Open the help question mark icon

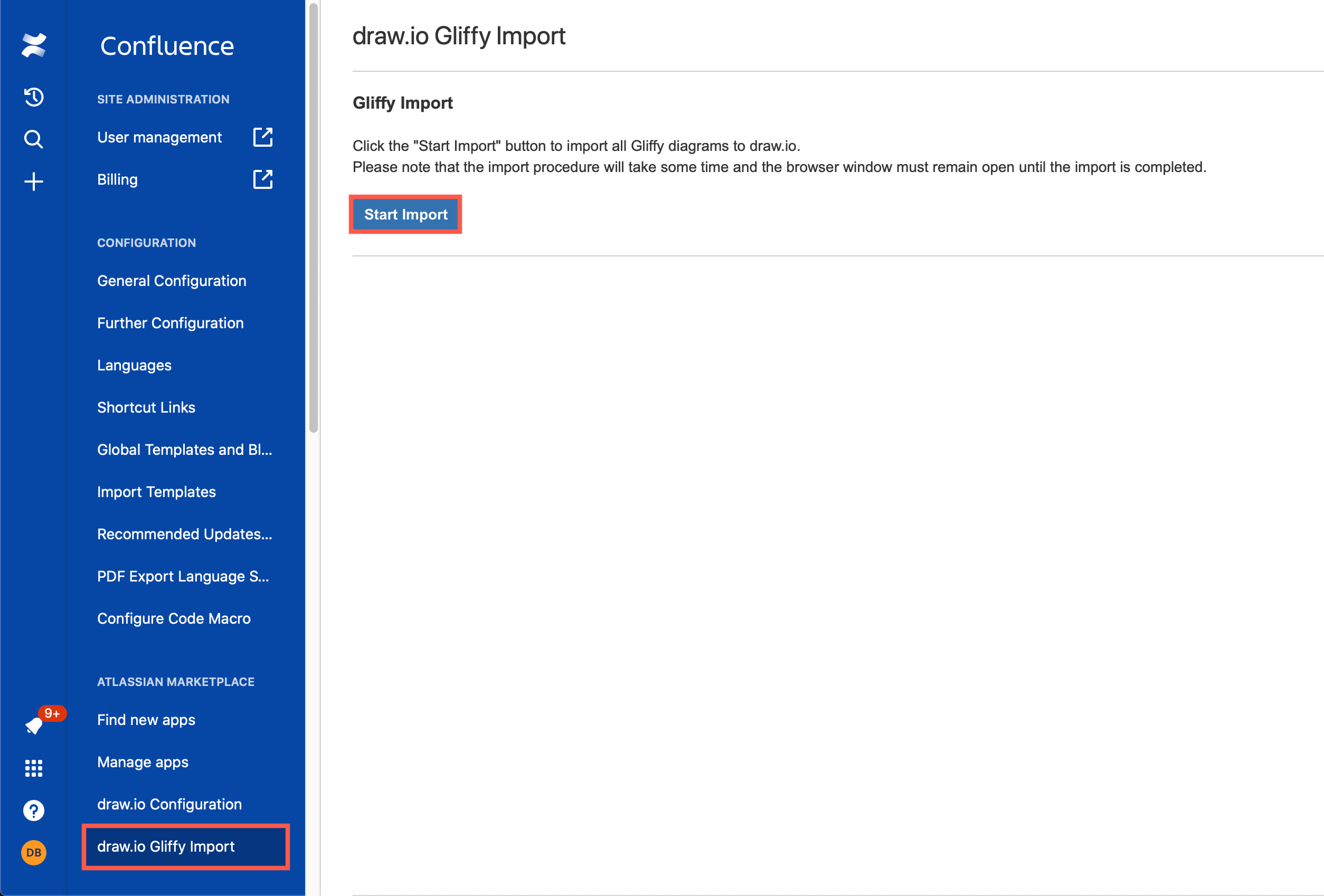pyautogui.click(x=34, y=810)
